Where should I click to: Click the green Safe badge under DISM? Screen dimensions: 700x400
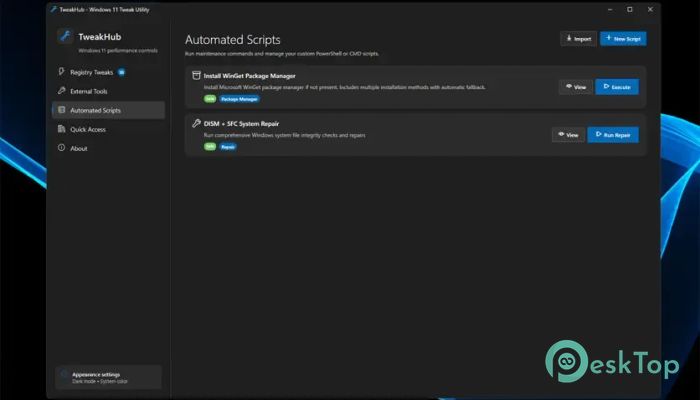tap(210, 146)
